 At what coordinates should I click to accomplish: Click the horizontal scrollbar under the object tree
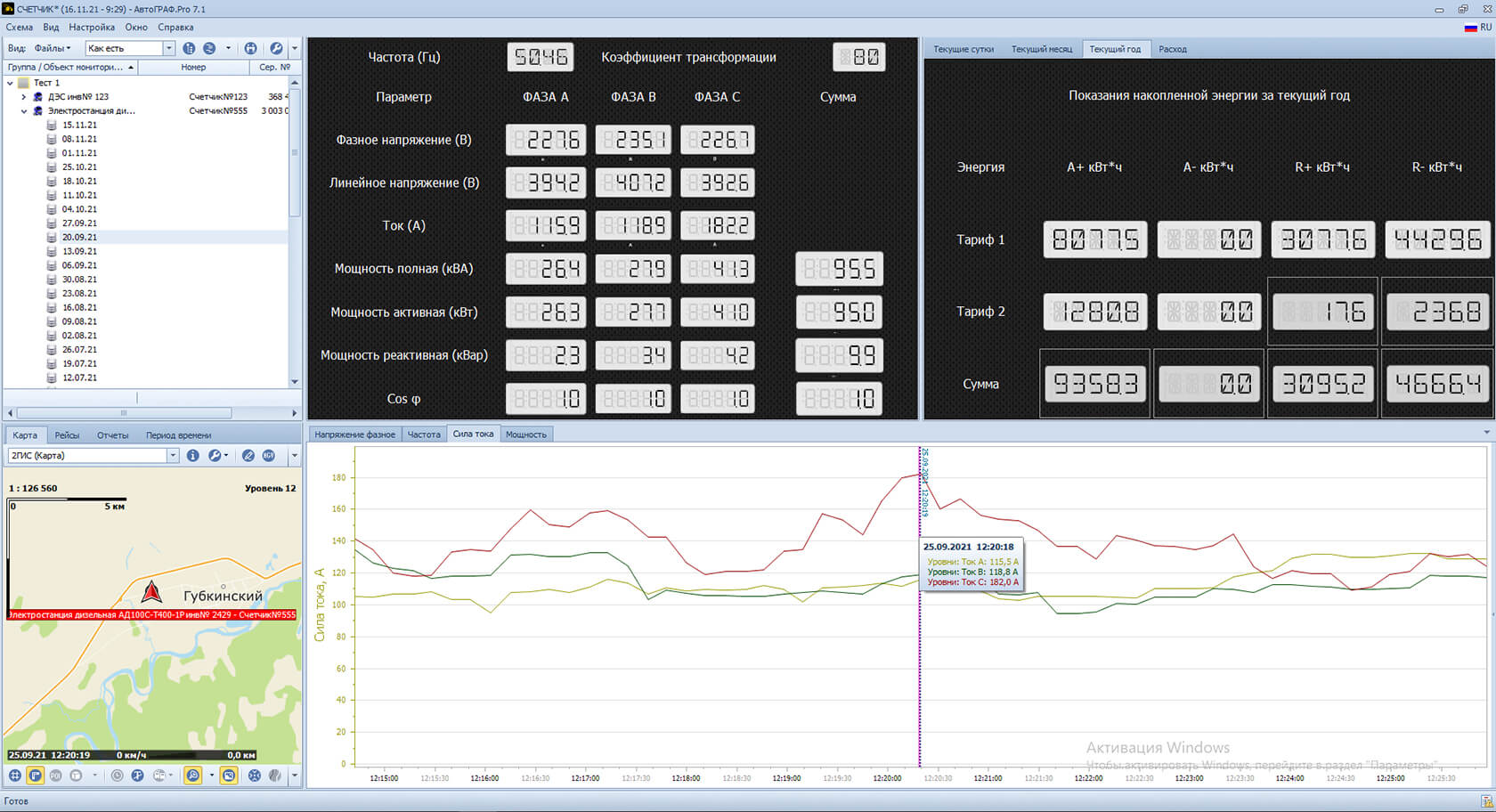click(x=124, y=413)
